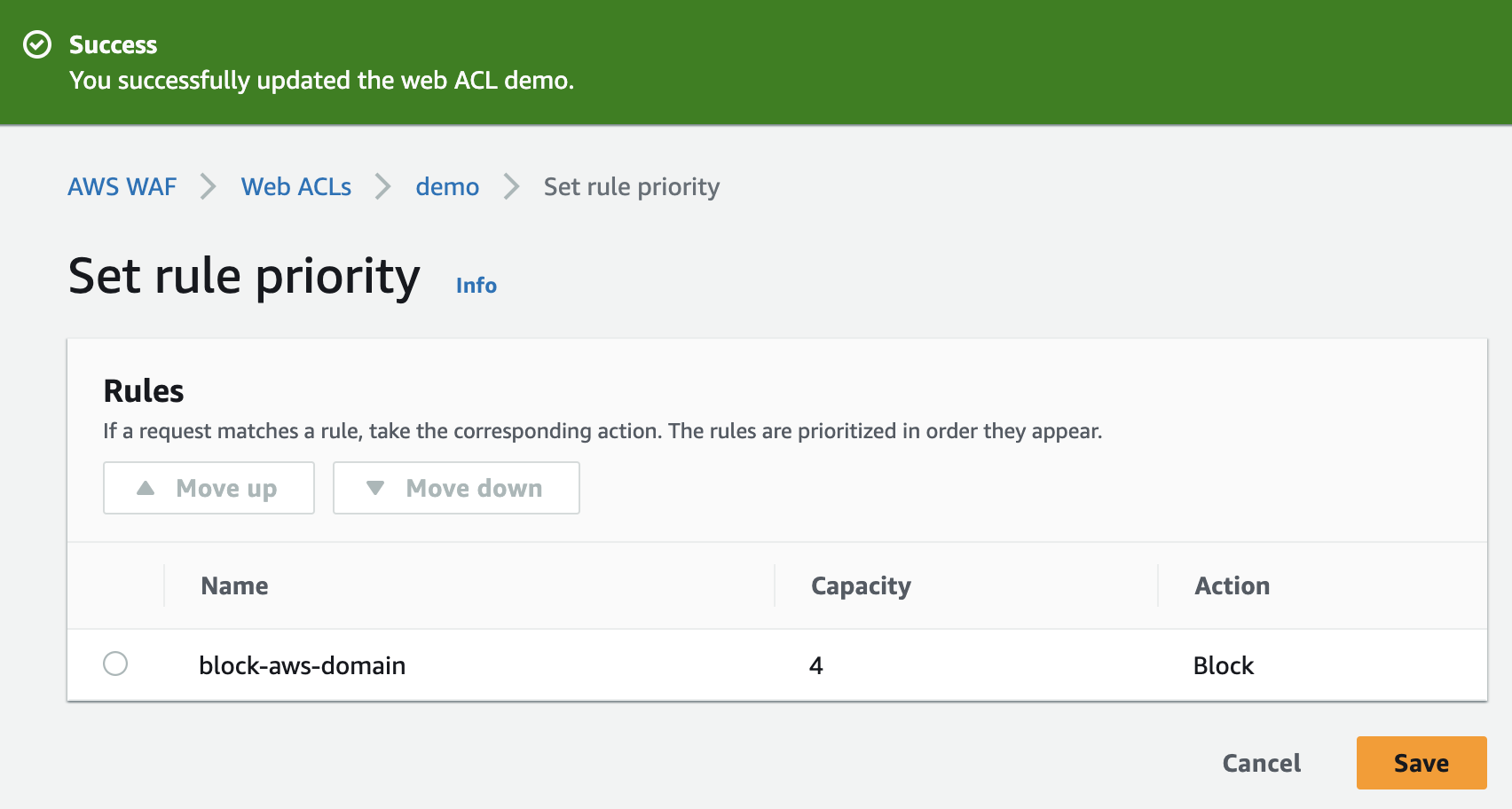The height and width of the screenshot is (809, 1512).
Task: Open the AWS WAF breadcrumb link
Action: point(122,186)
